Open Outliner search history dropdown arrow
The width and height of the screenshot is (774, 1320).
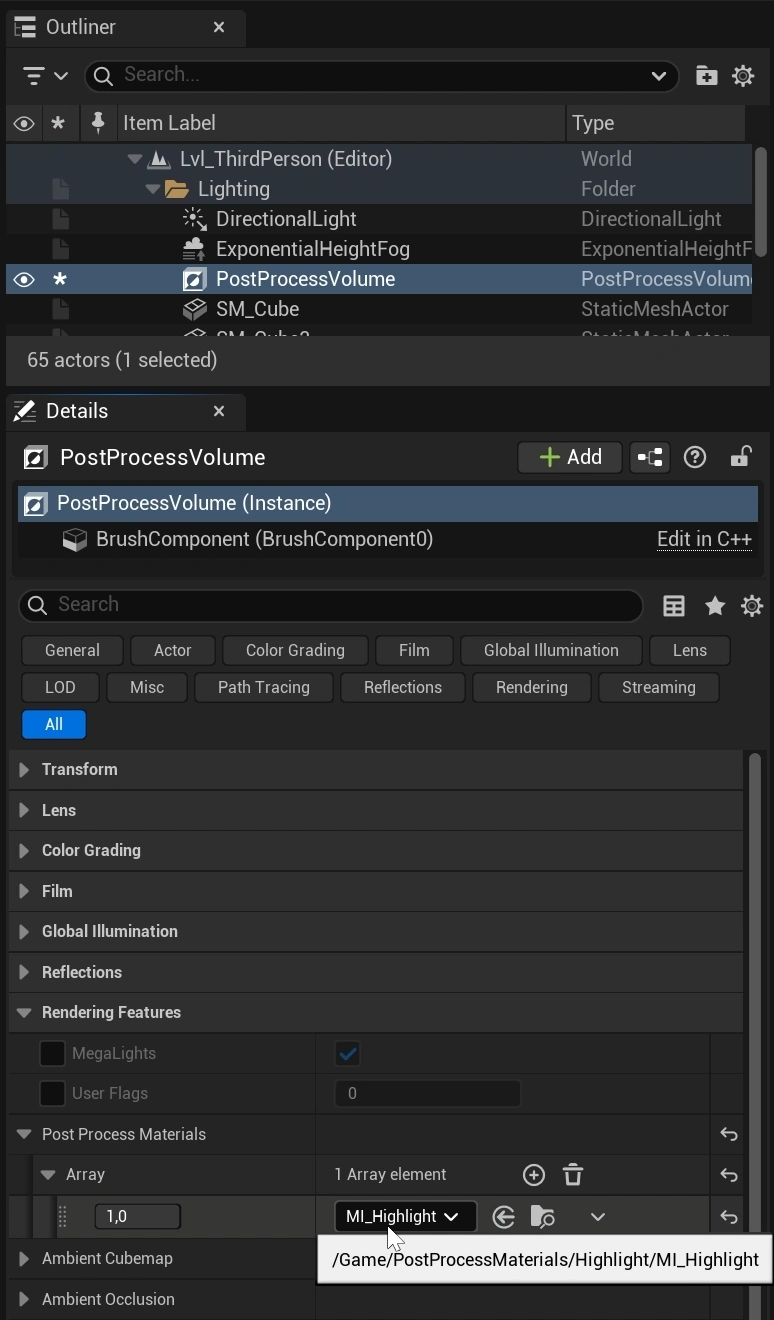click(x=658, y=75)
